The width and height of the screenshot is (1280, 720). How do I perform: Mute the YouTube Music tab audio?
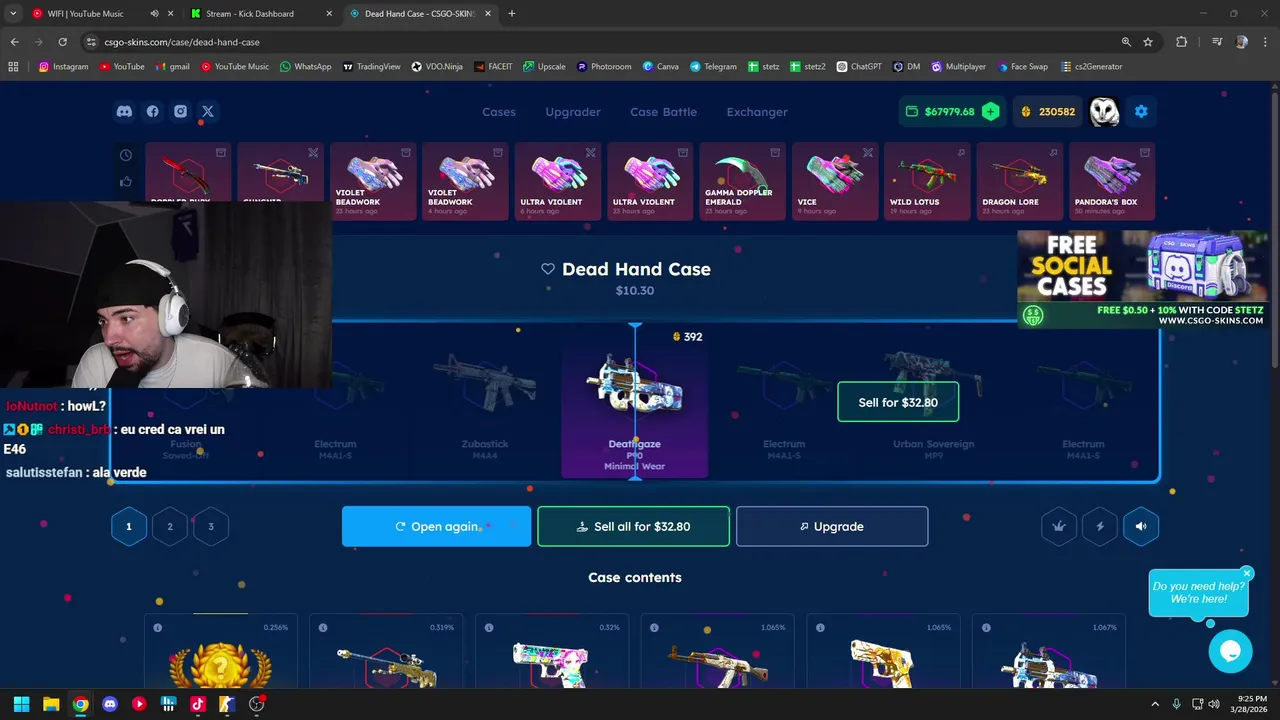154,14
